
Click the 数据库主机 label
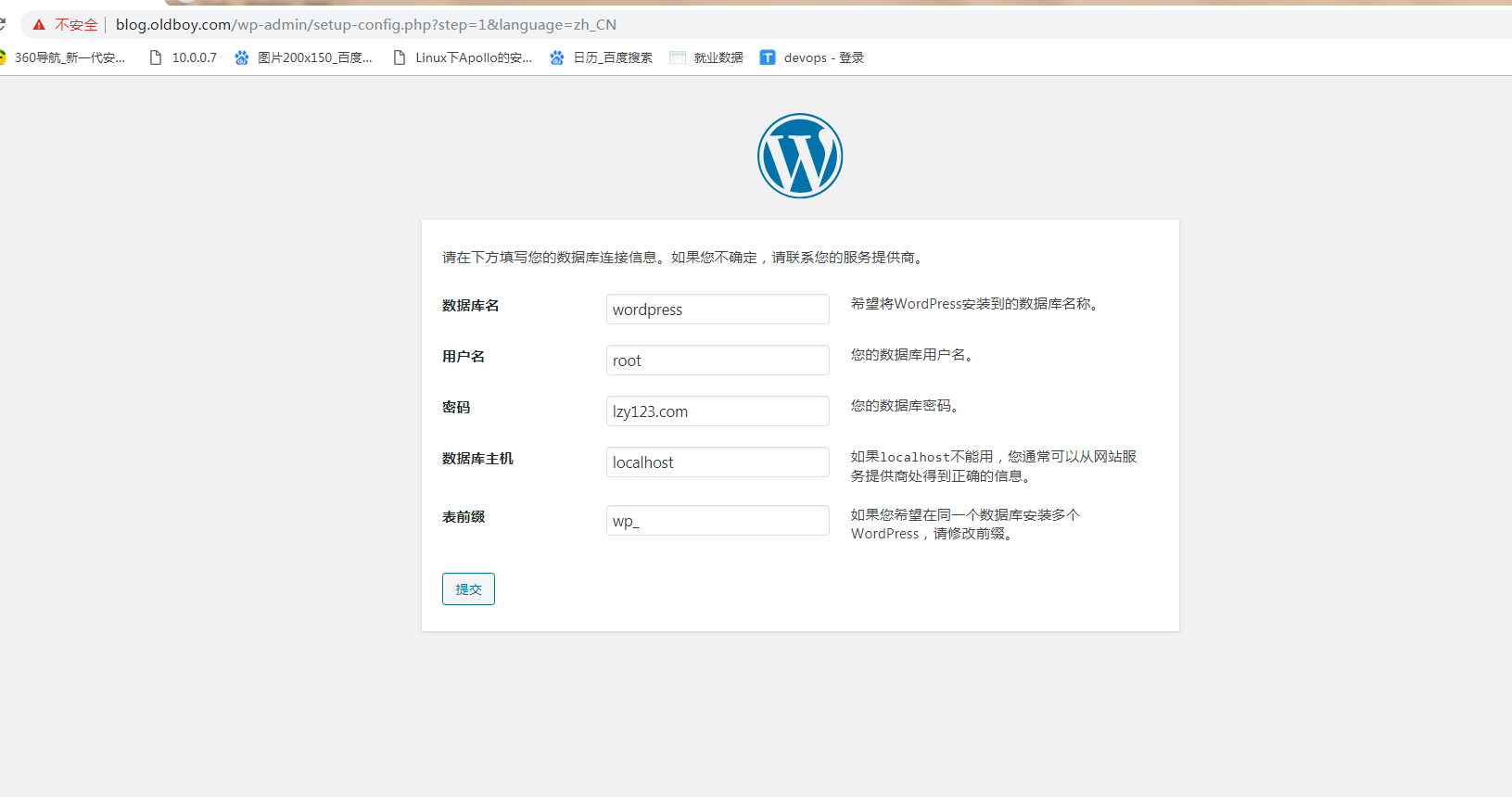click(477, 459)
